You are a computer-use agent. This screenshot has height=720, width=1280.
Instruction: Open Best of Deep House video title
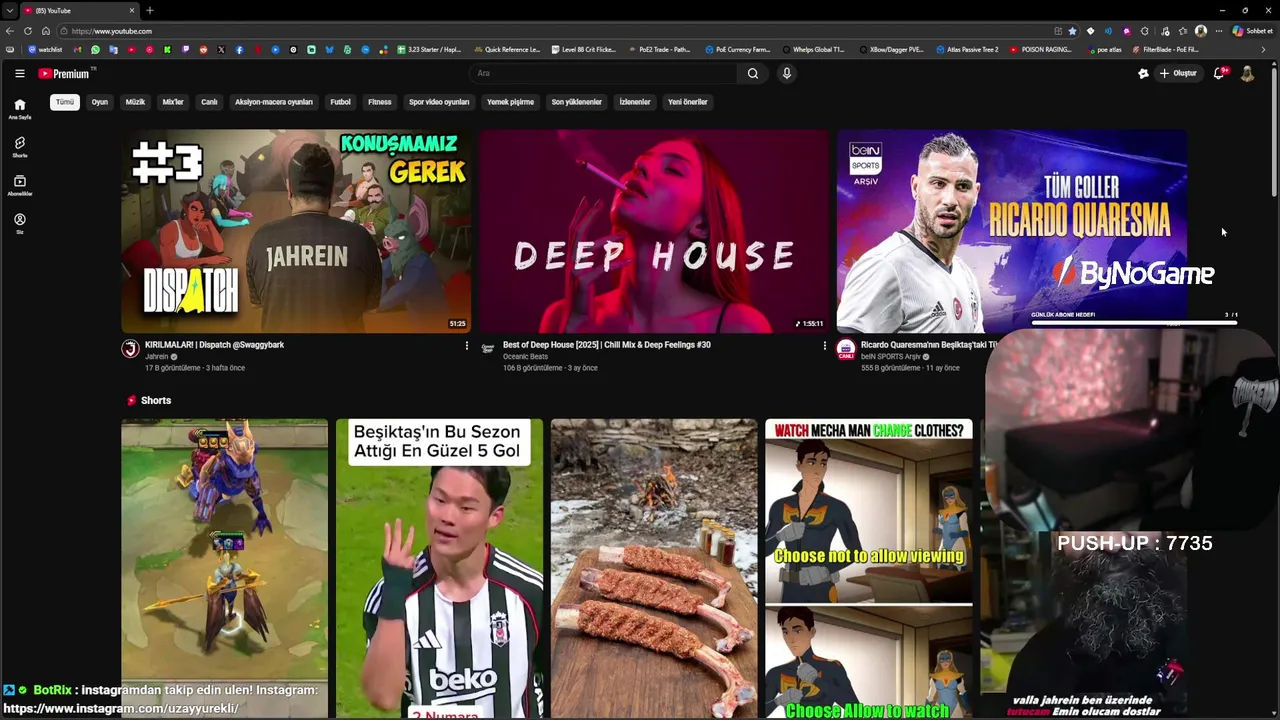click(607, 345)
